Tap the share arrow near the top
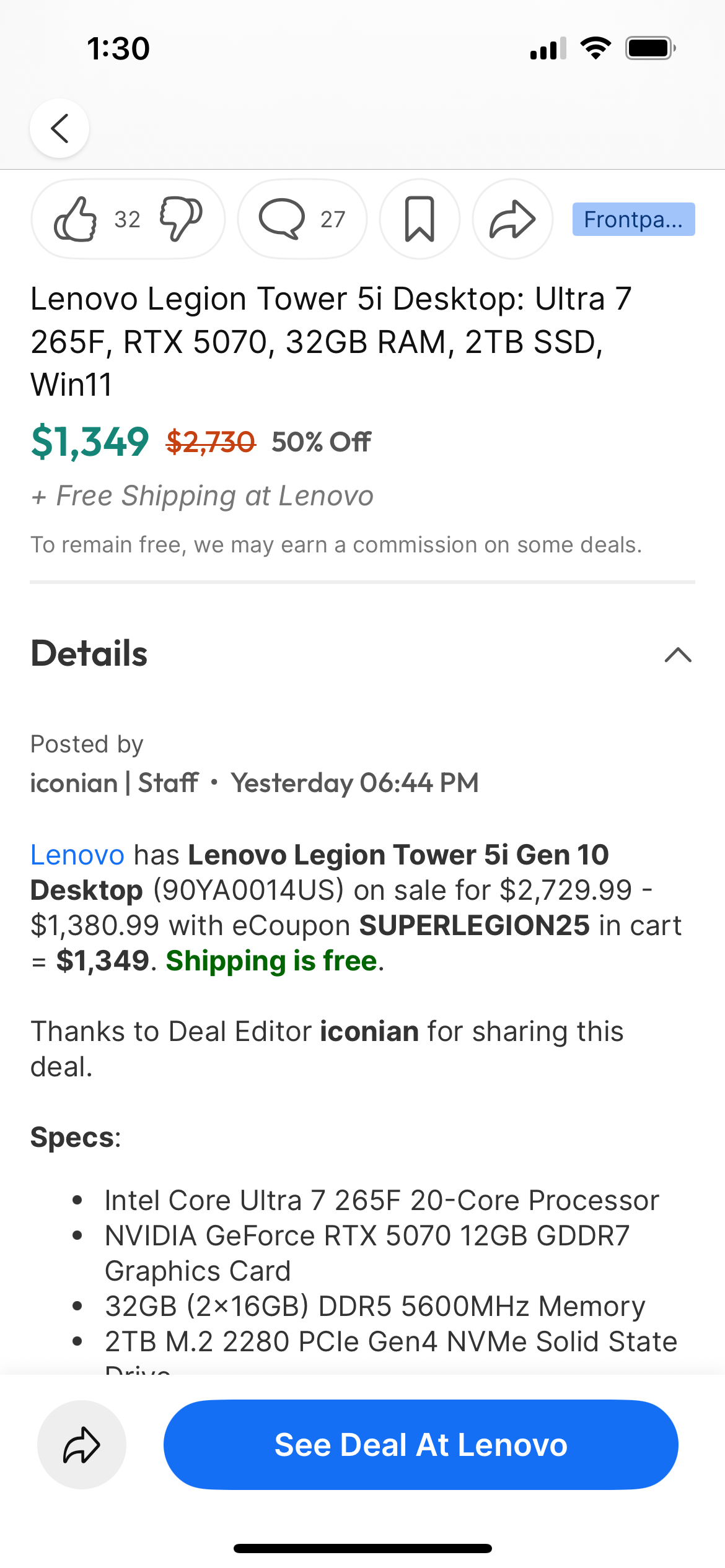The width and height of the screenshot is (725, 1568). point(512,219)
